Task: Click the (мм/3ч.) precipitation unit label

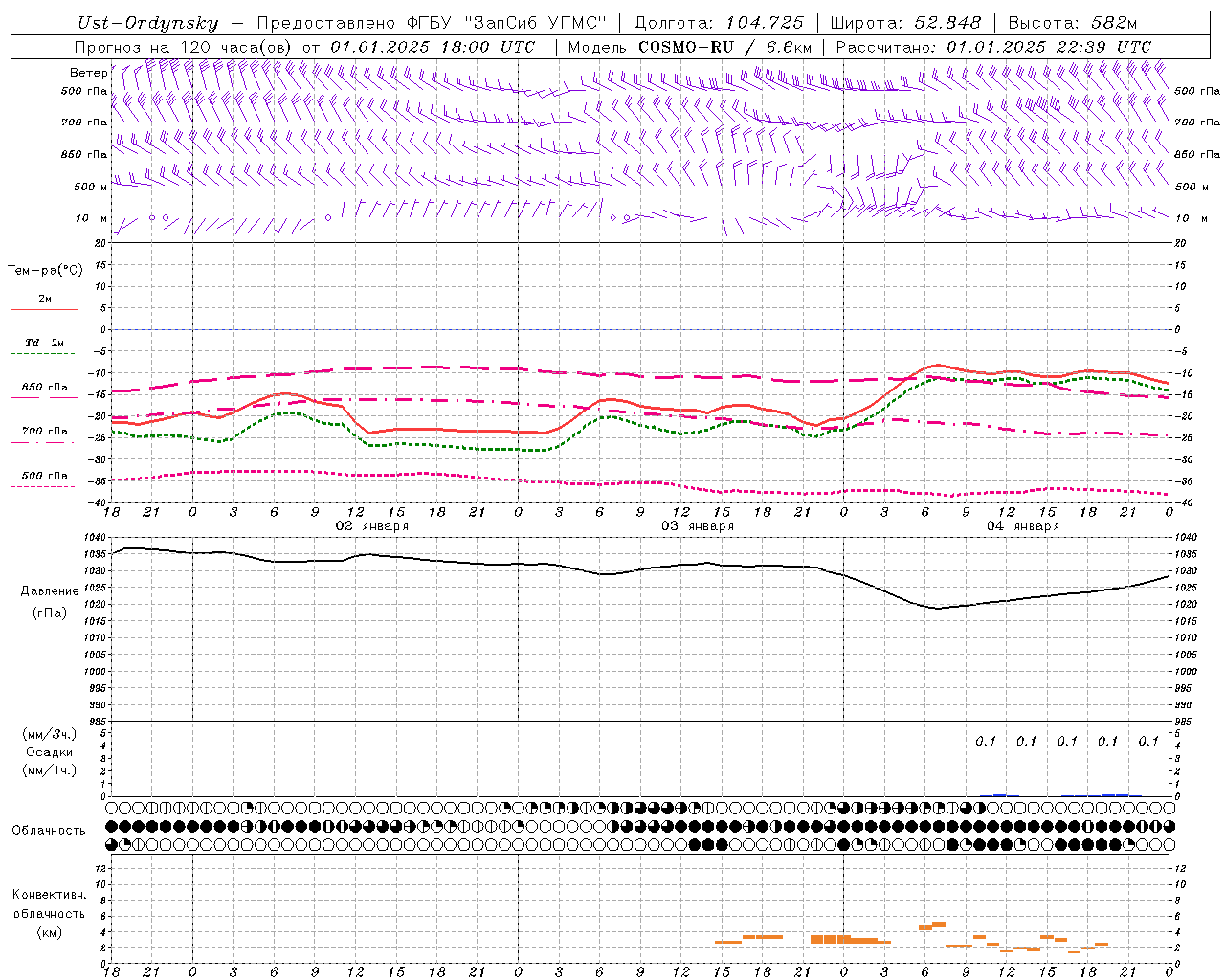Action: (49, 734)
